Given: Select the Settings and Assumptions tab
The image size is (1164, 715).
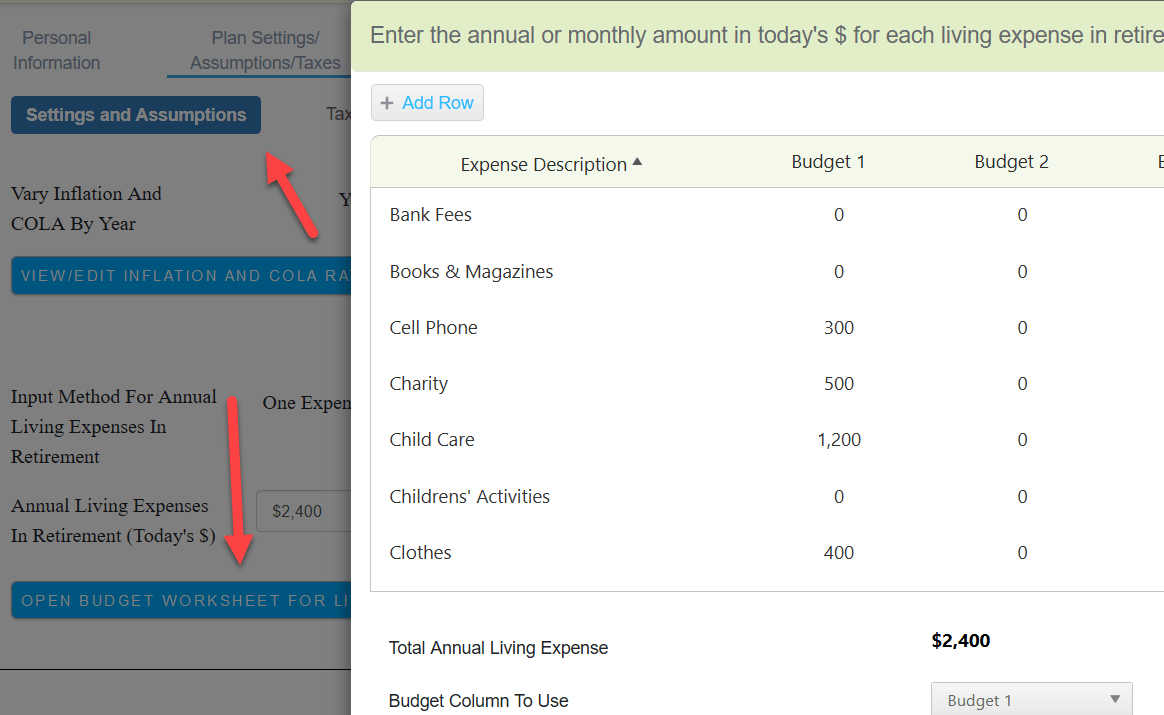Looking at the screenshot, I should 135,114.
